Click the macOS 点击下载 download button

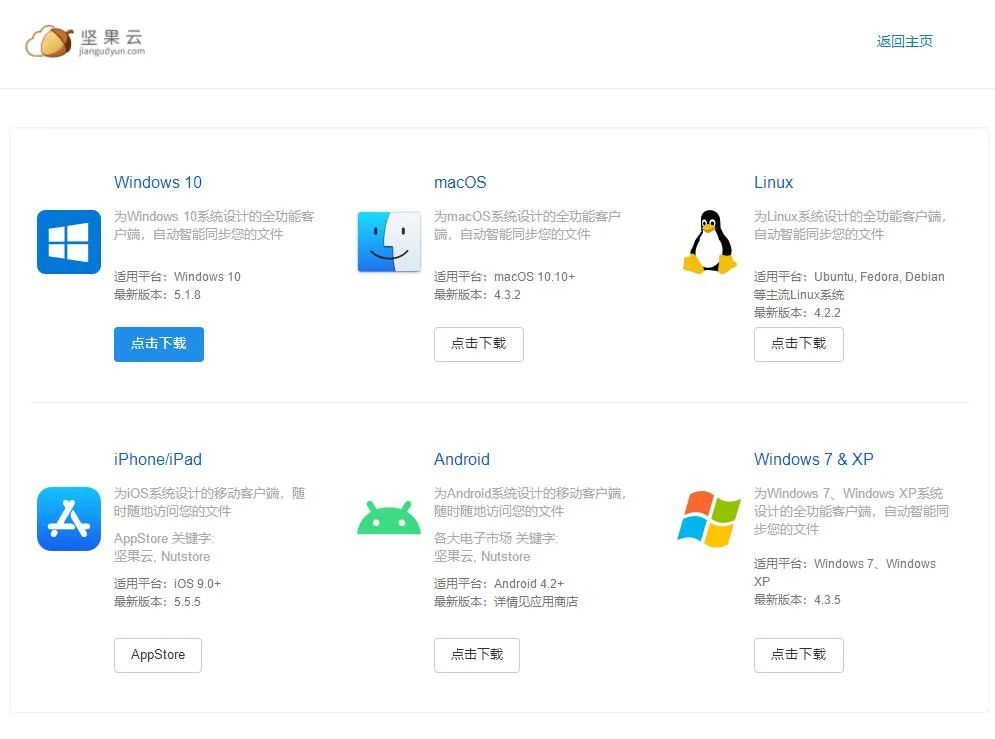tap(478, 343)
